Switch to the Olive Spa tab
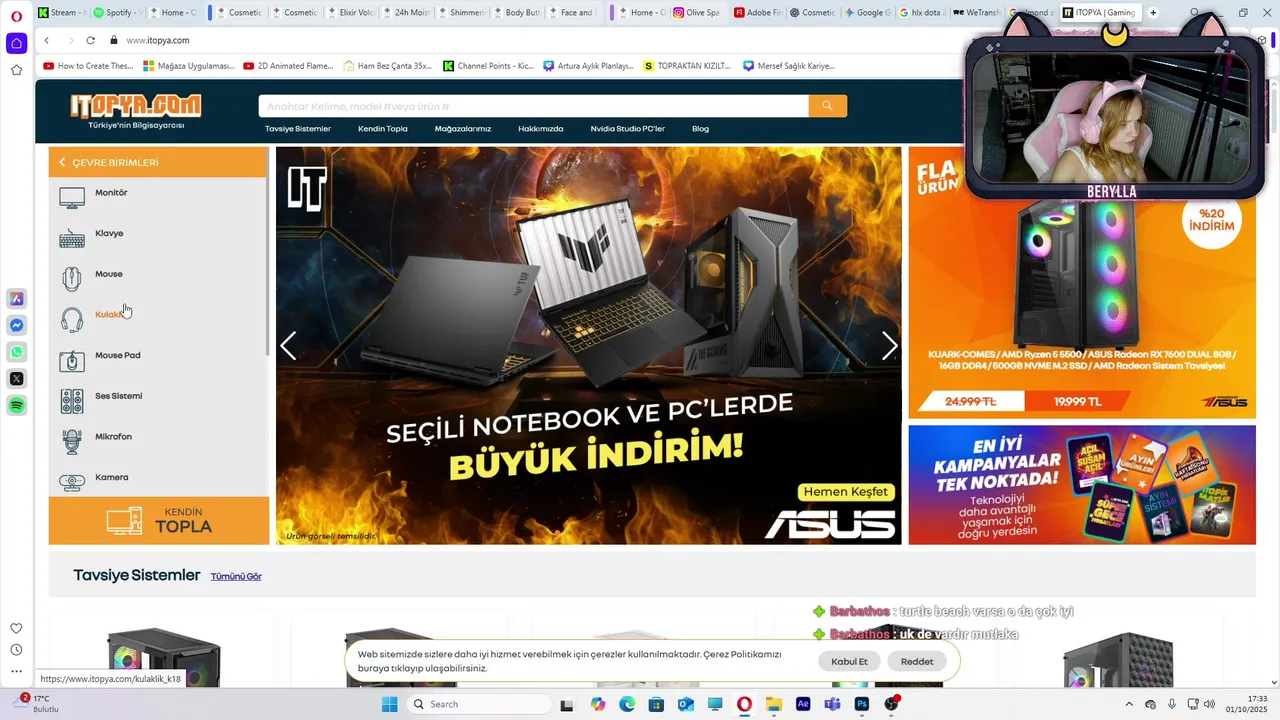The image size is (1280, 720). point(696,13)
